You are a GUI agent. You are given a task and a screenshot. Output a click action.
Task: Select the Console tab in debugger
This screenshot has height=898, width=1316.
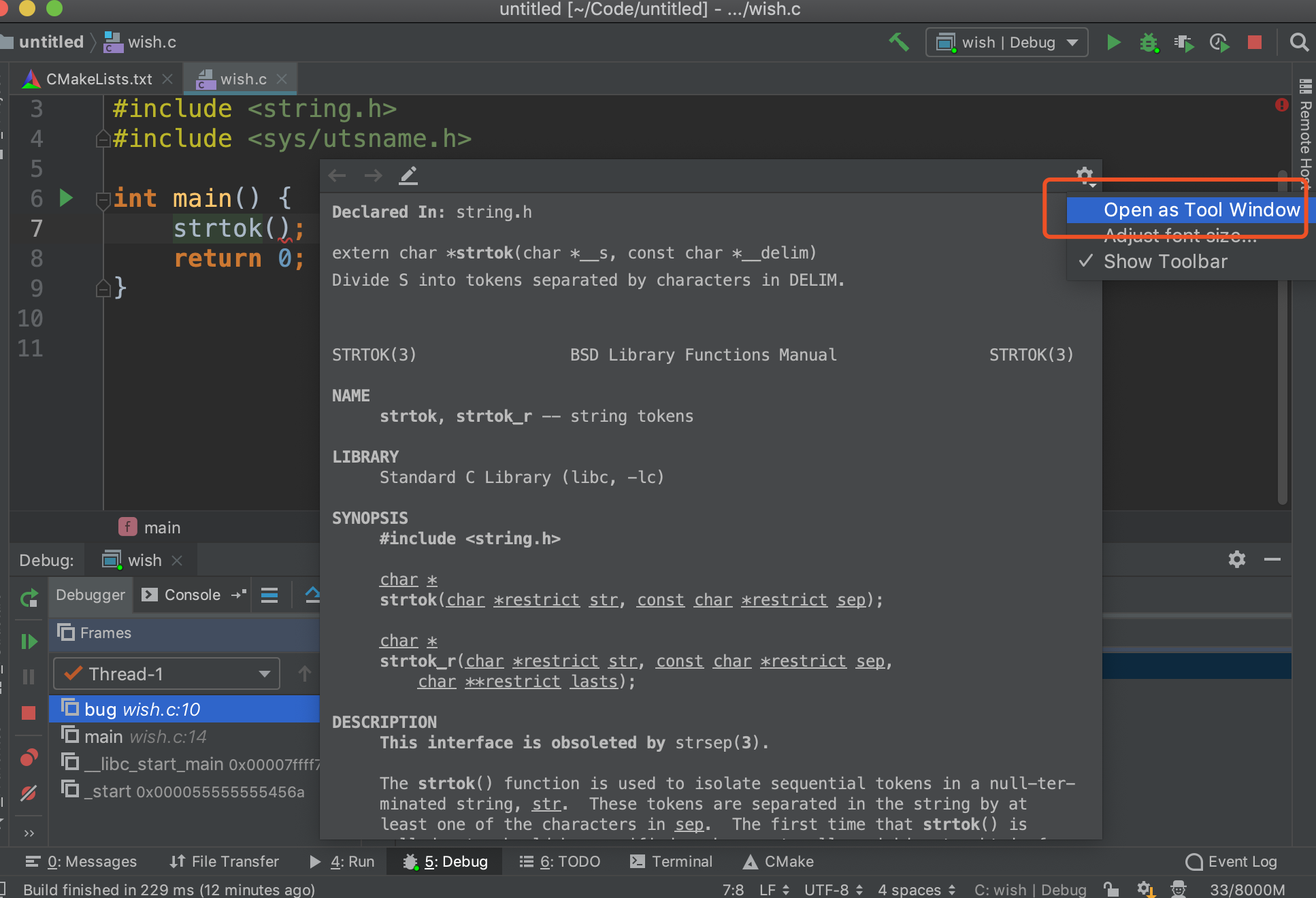190,595
